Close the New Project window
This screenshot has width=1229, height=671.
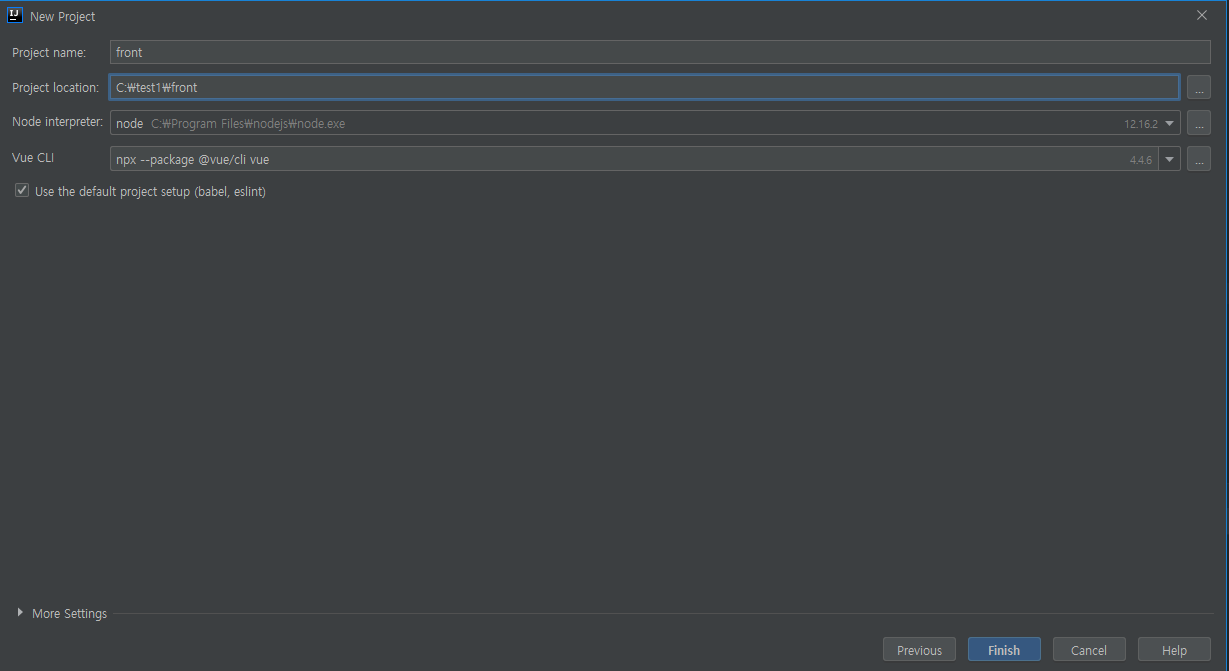[x=1202, y=16]
